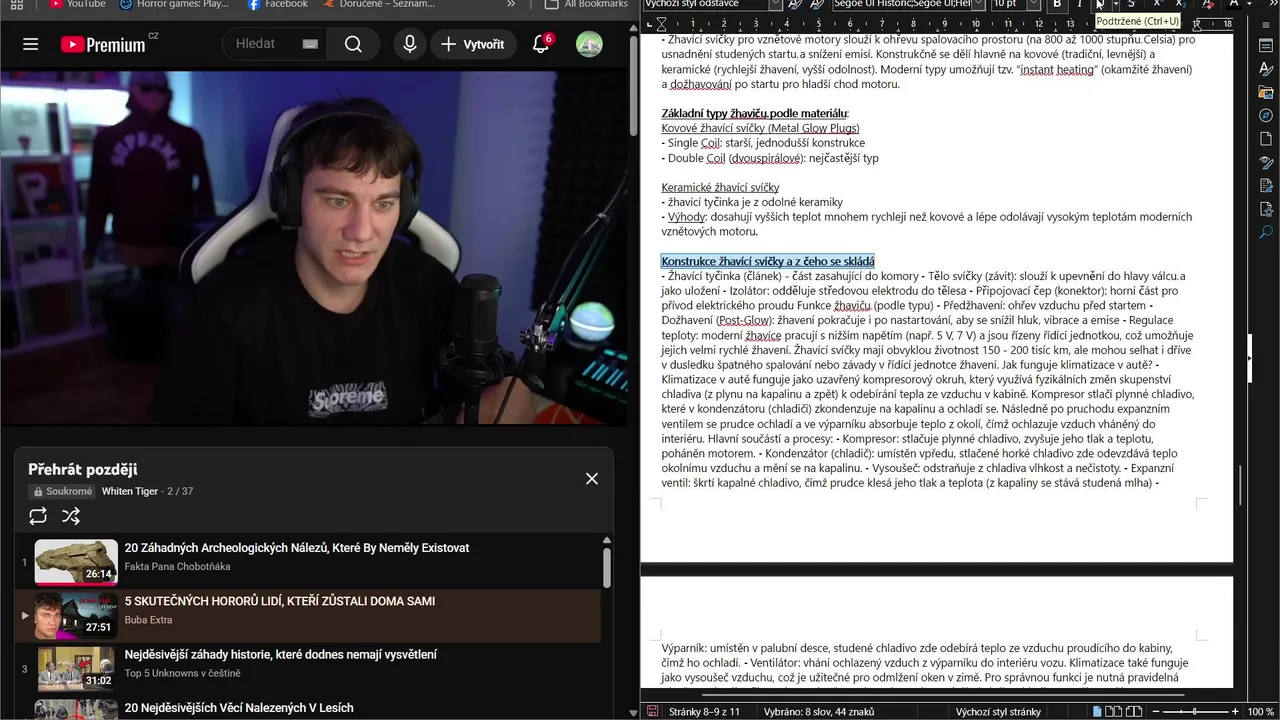Close the Přehrát později playlist panel
The image size is (1280, 720).
pos(592,479)
